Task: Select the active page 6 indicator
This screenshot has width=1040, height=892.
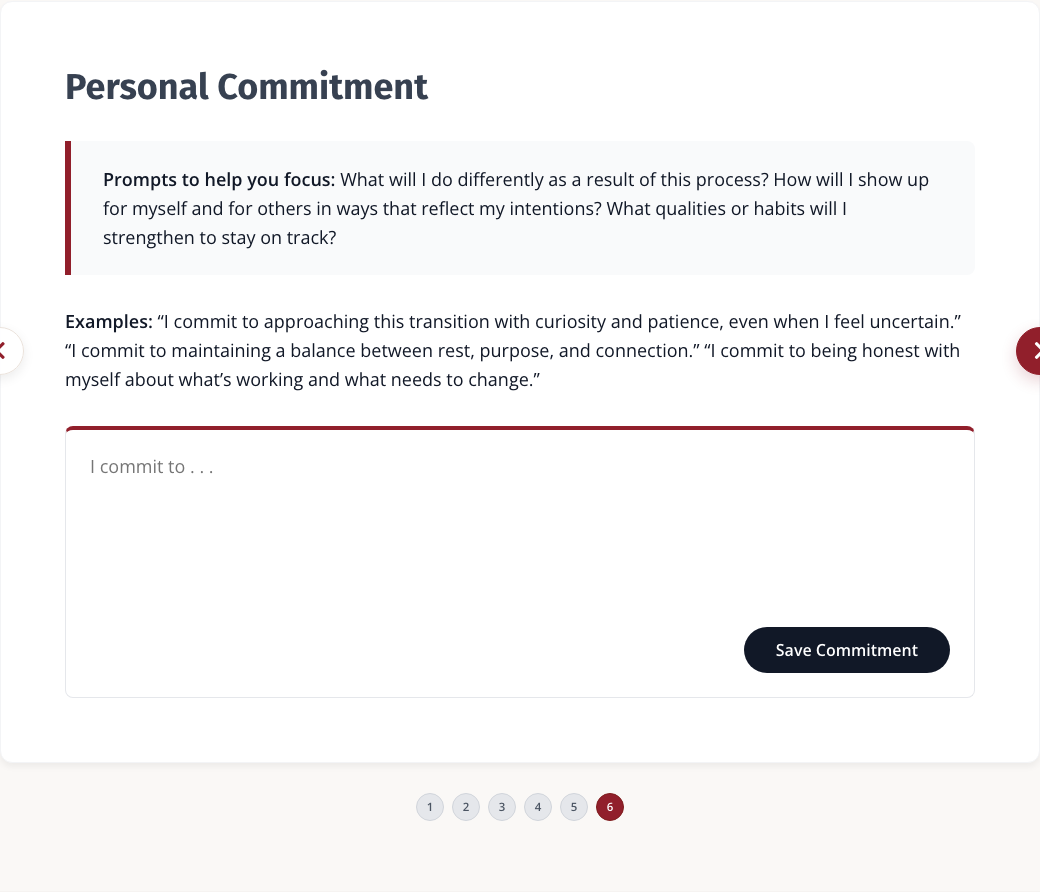Action: pyautogui.click(x=610, y=807)
